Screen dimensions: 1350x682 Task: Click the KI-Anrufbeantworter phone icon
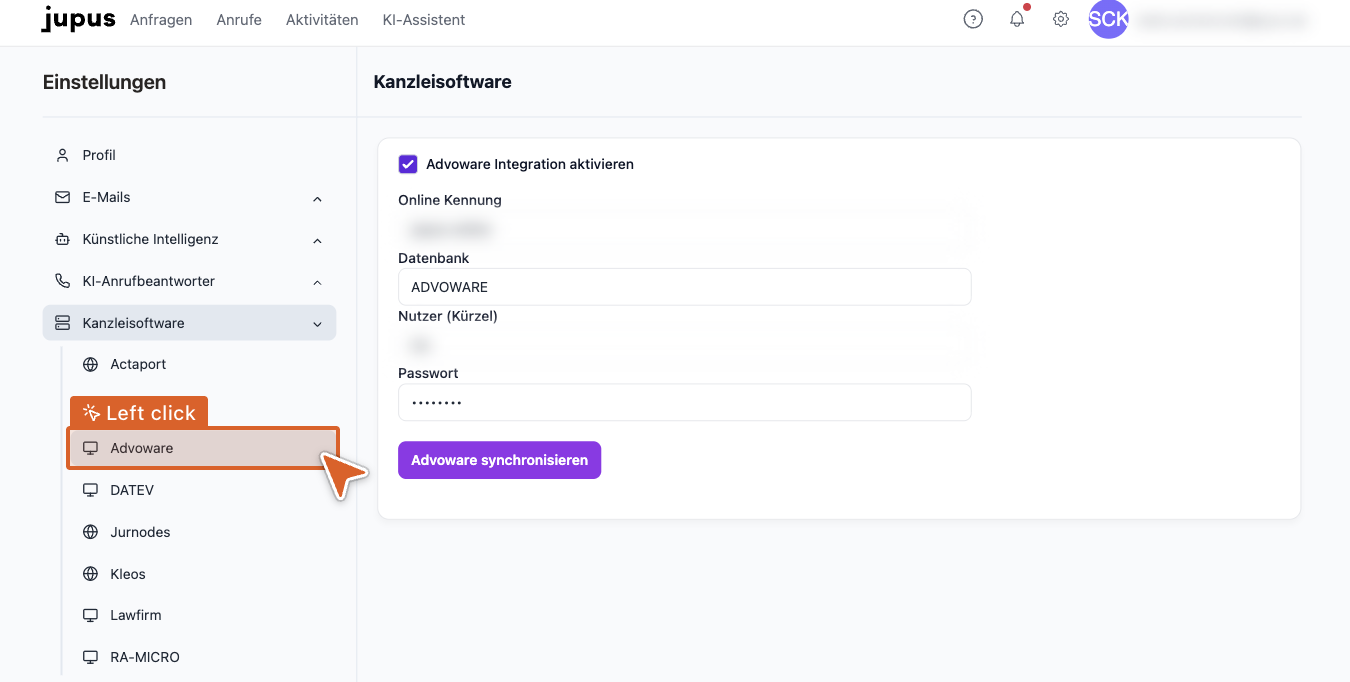(x=62, y=281)
